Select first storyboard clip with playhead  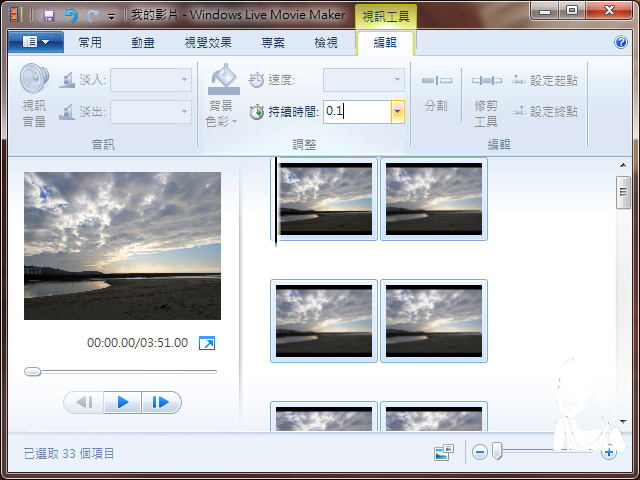pyautogui.click(x=324, y=199)
